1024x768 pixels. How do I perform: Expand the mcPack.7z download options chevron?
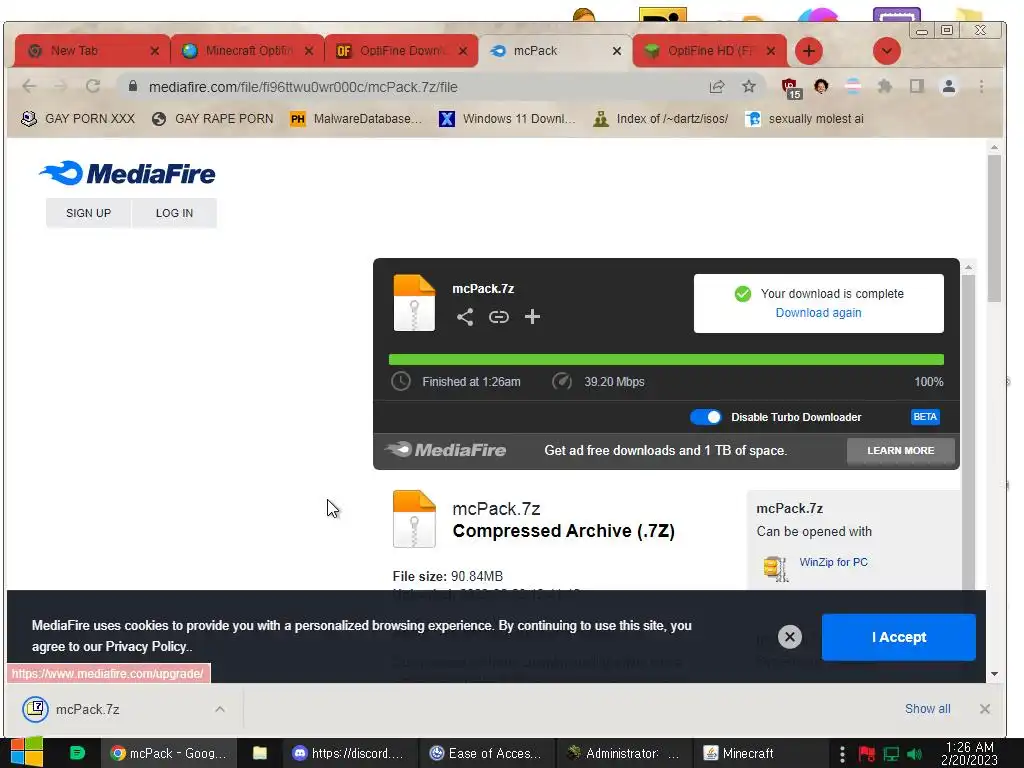pos(220,709)
